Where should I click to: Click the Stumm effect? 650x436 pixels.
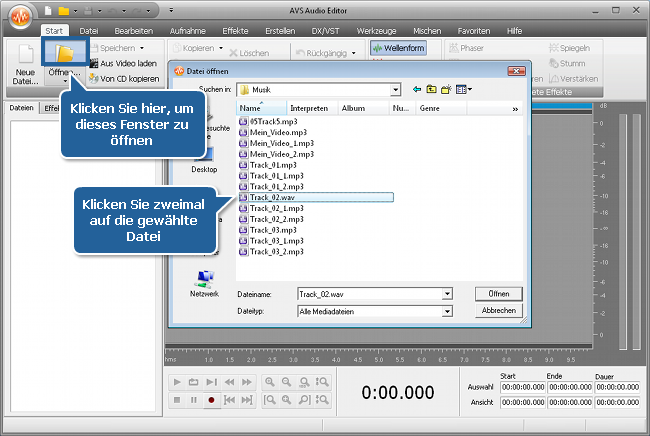pyautogui.click(x=568, y=63)
